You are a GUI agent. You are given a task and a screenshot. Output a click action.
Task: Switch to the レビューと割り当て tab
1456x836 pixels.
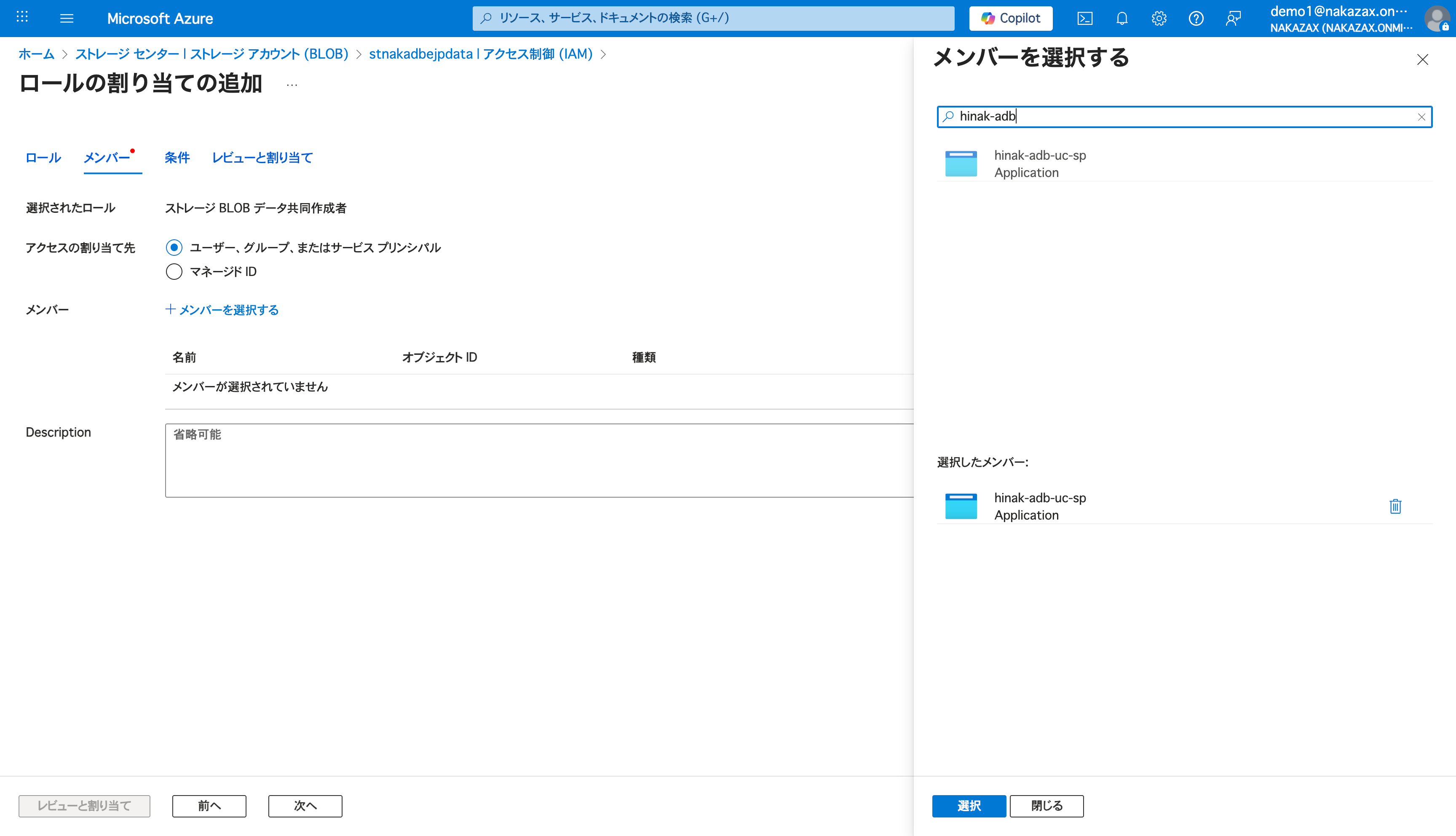(x=262, y=158)
